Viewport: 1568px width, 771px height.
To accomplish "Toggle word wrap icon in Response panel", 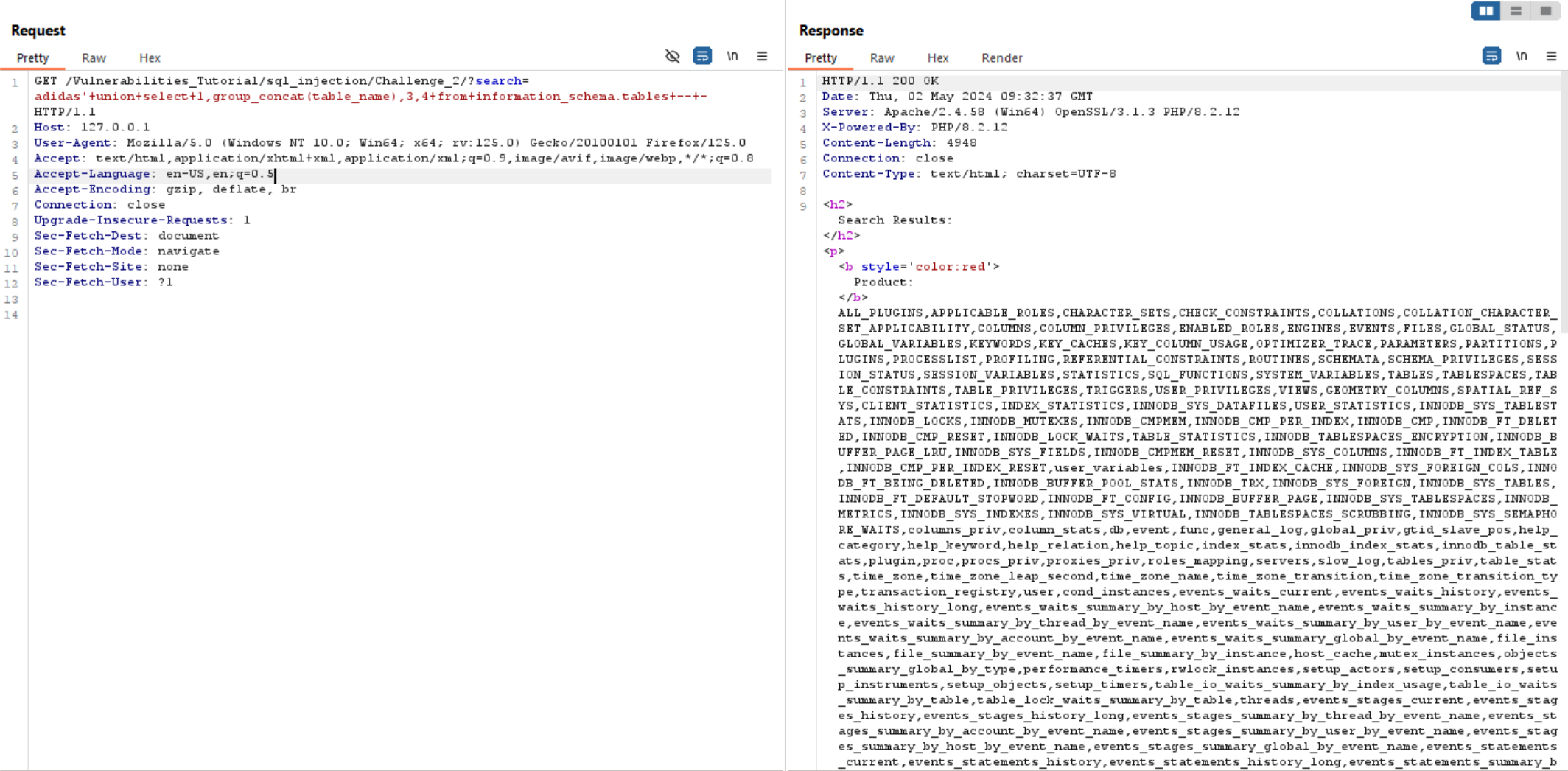I will point(1491,56).
